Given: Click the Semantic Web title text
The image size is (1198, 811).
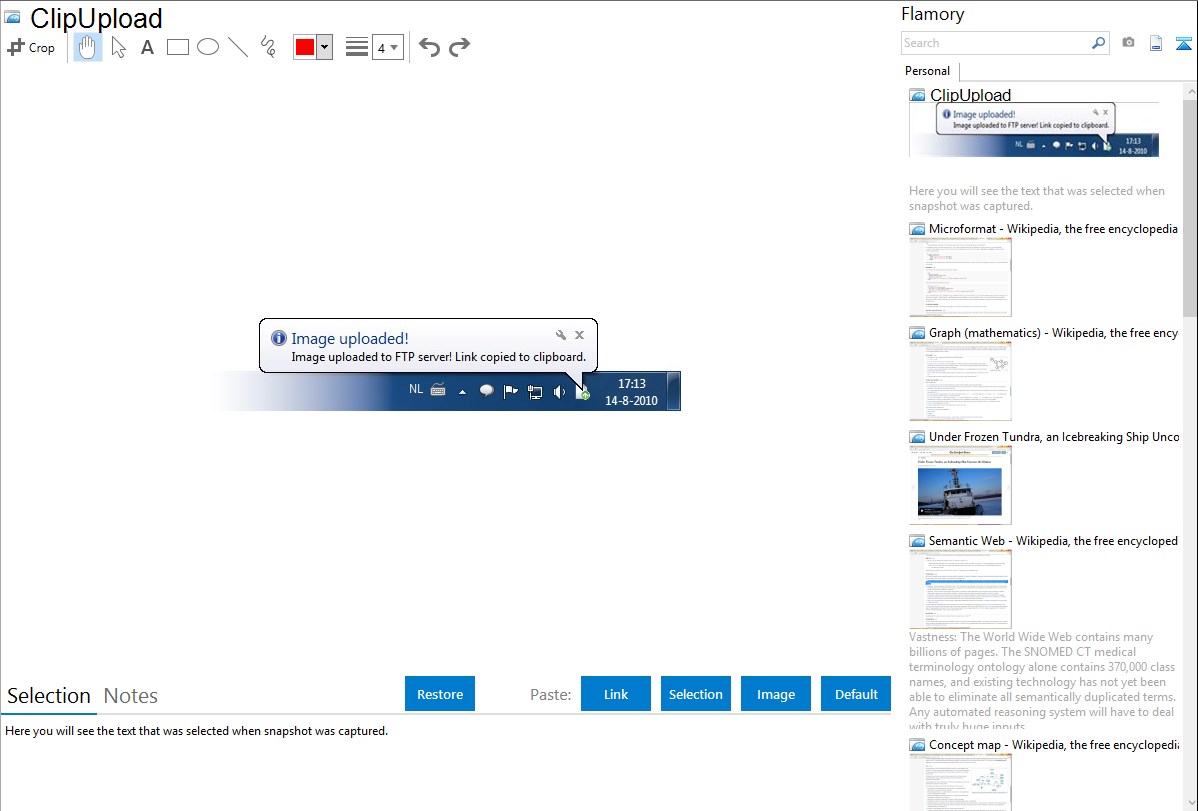Looking at the screenshot, I should pos(1053,540).
